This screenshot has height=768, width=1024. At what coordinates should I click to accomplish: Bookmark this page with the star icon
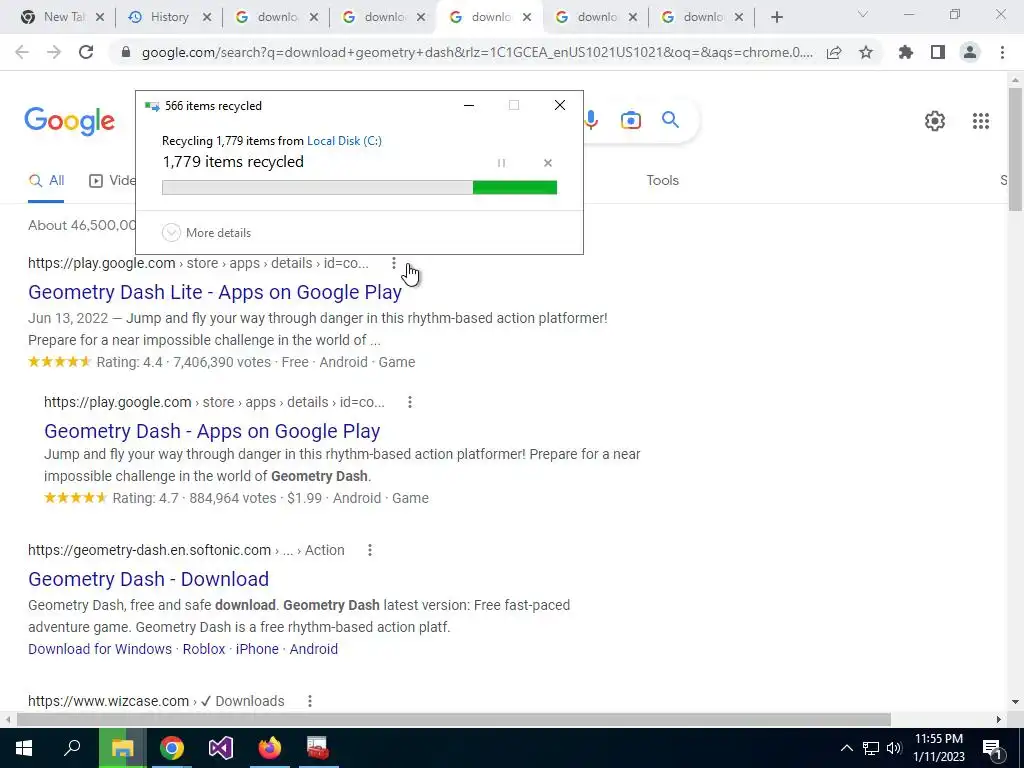(x=866, y=52)
